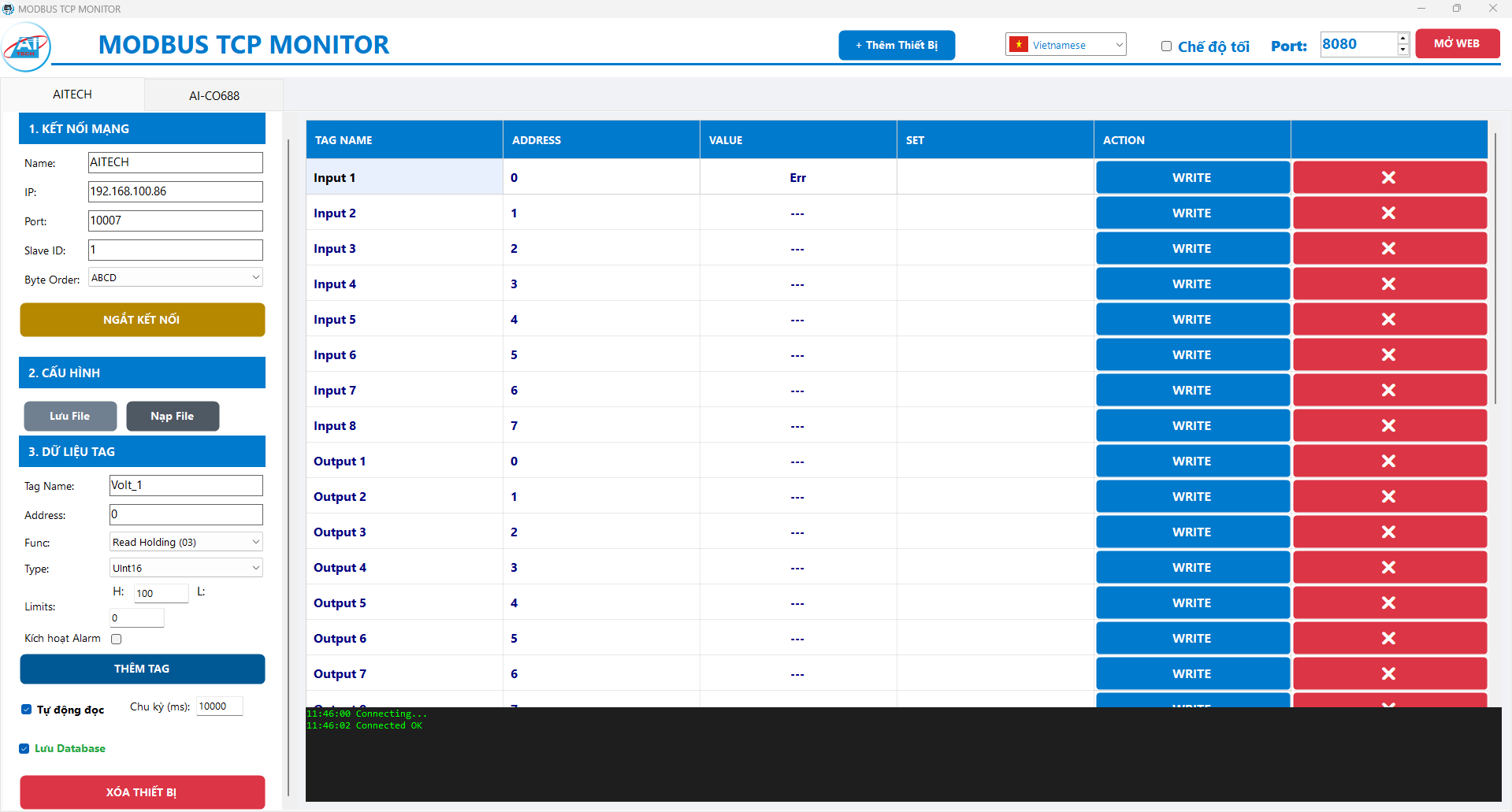Click the Thêm Thiết Bị button
Screen dimensions: 1512x812
896,46
